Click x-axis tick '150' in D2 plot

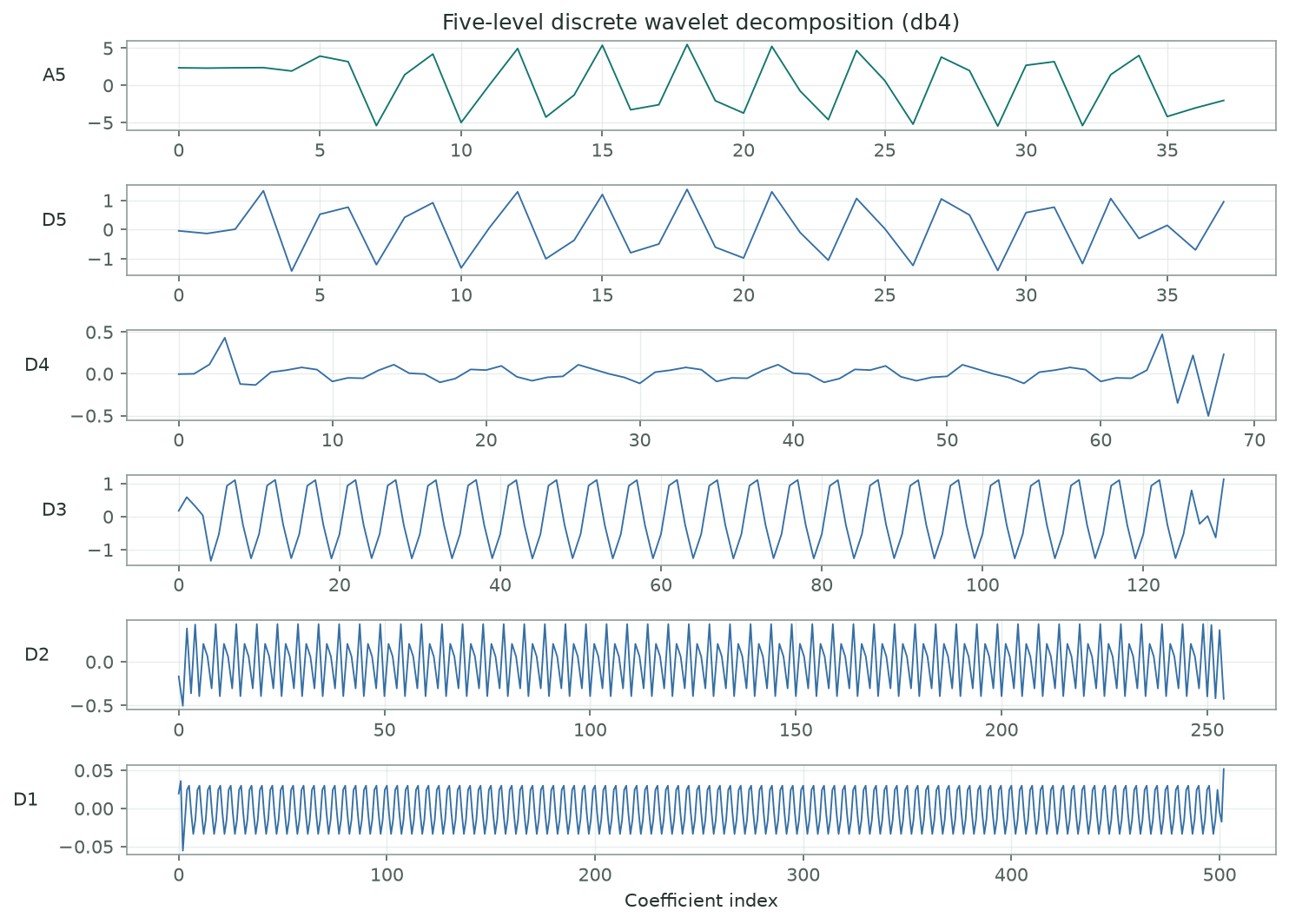(796, 730)
